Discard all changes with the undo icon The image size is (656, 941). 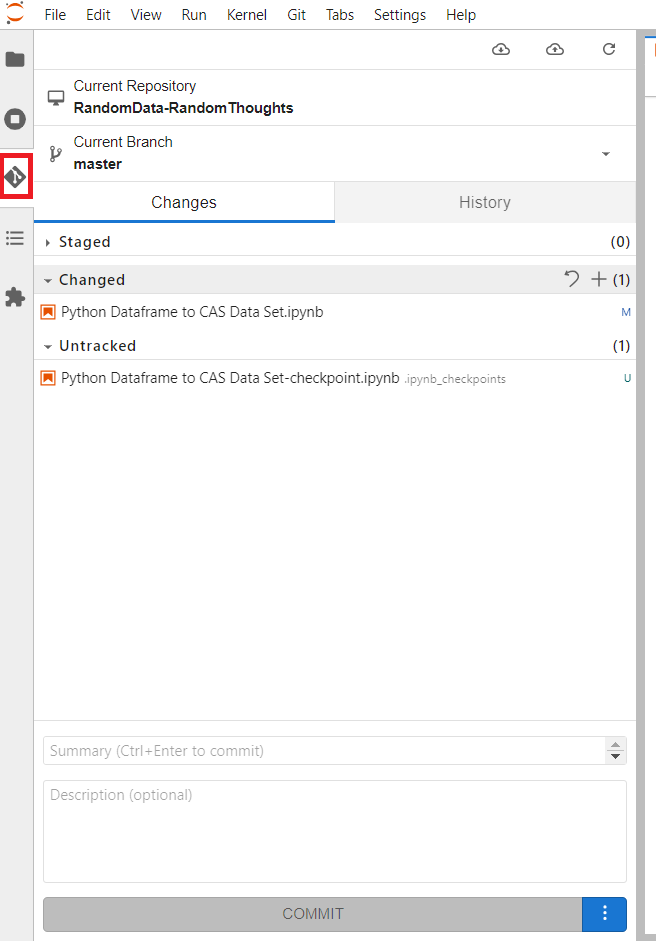572,280
